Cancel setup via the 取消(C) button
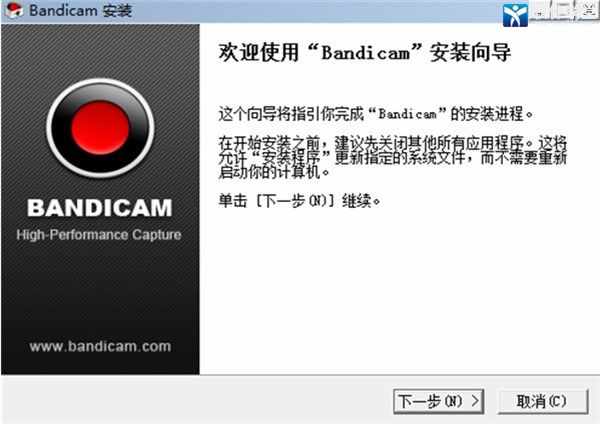Viewport: 600px width, 424px height. coord(543,401)
